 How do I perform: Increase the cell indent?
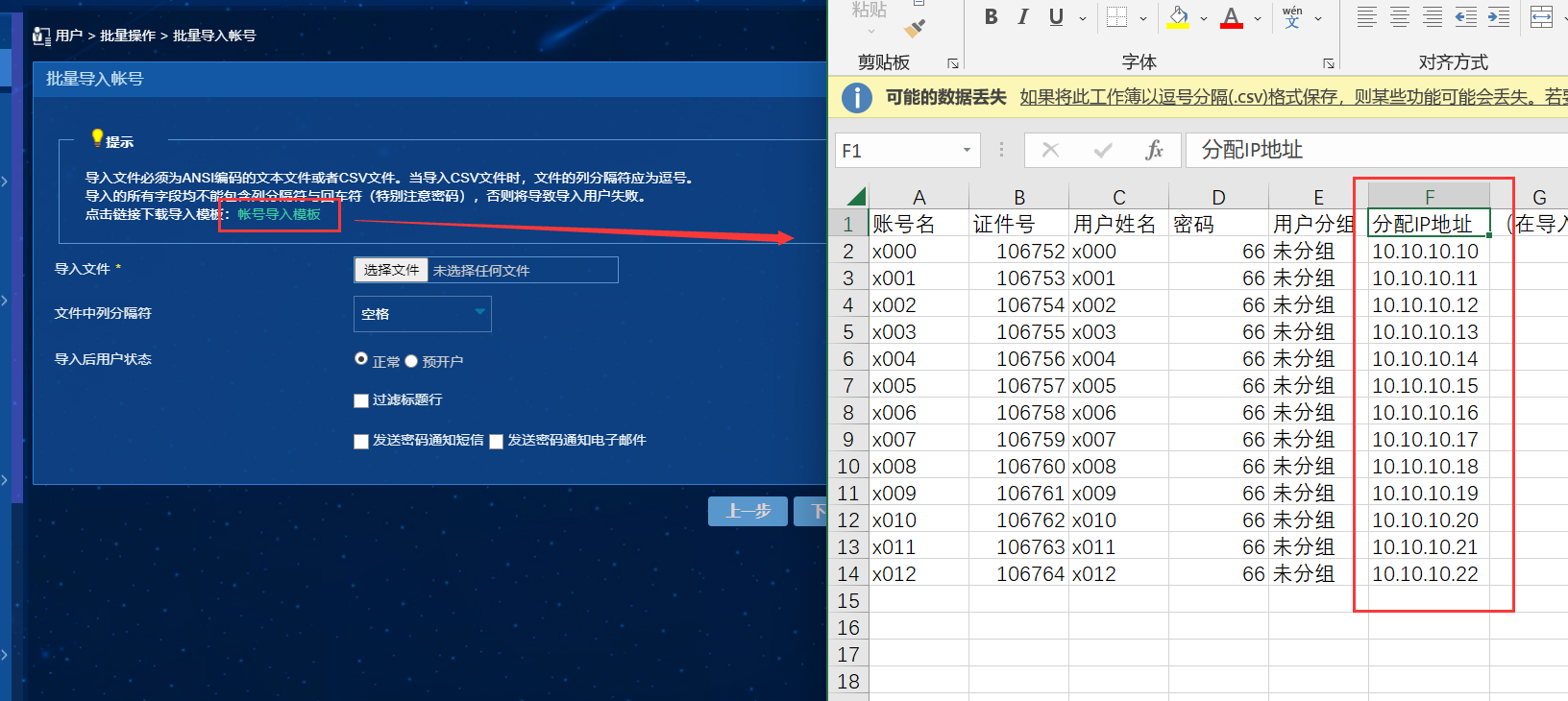(1499, 16)
